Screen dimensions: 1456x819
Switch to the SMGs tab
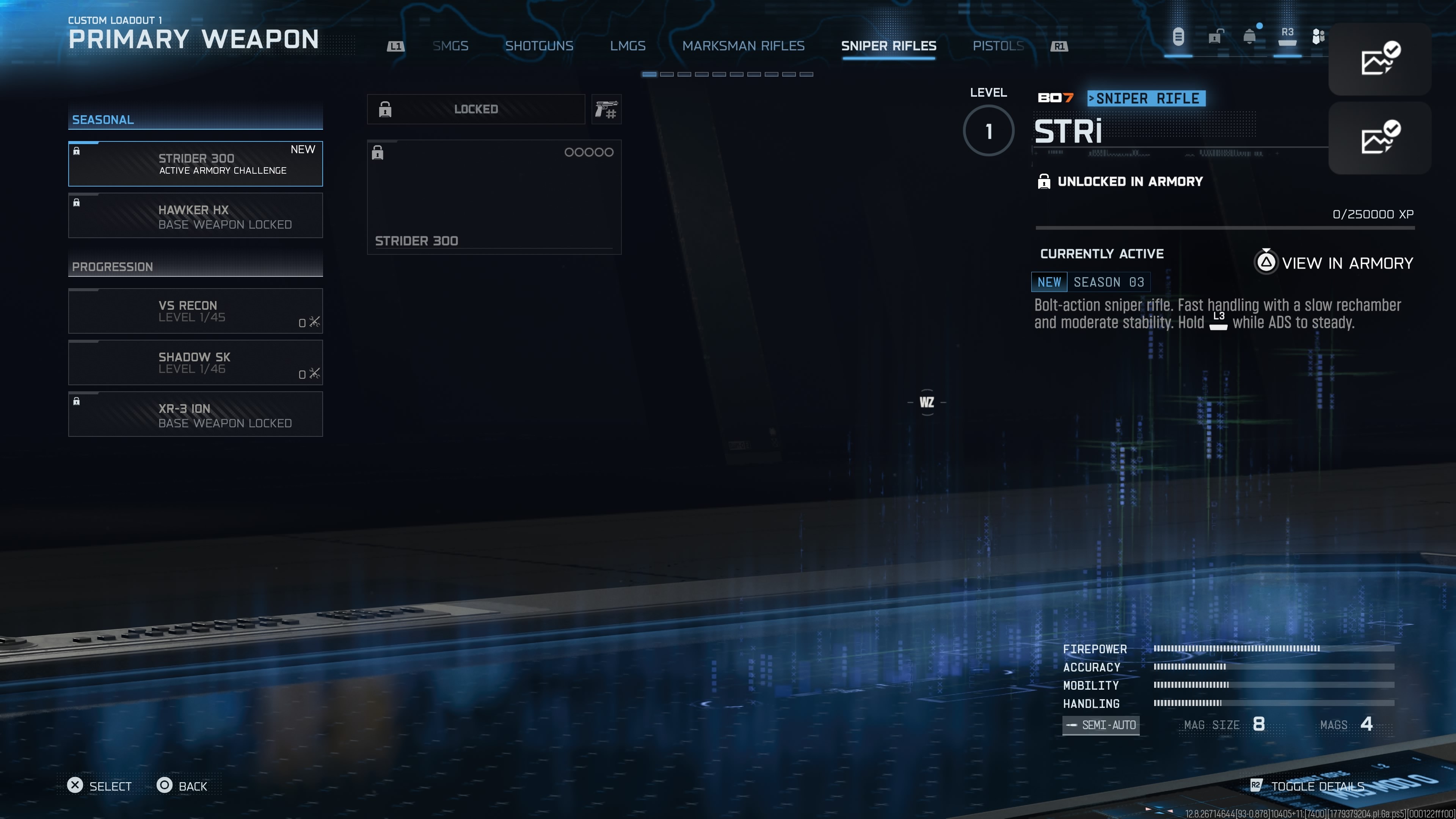(450, 46)
